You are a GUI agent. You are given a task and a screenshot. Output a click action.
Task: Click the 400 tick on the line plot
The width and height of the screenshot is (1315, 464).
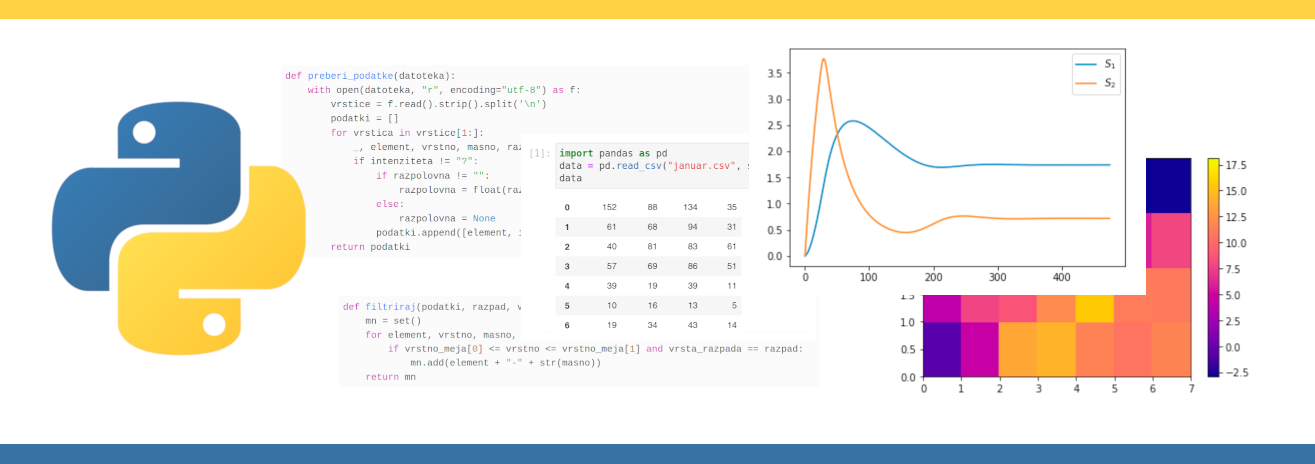(1062, 277)
